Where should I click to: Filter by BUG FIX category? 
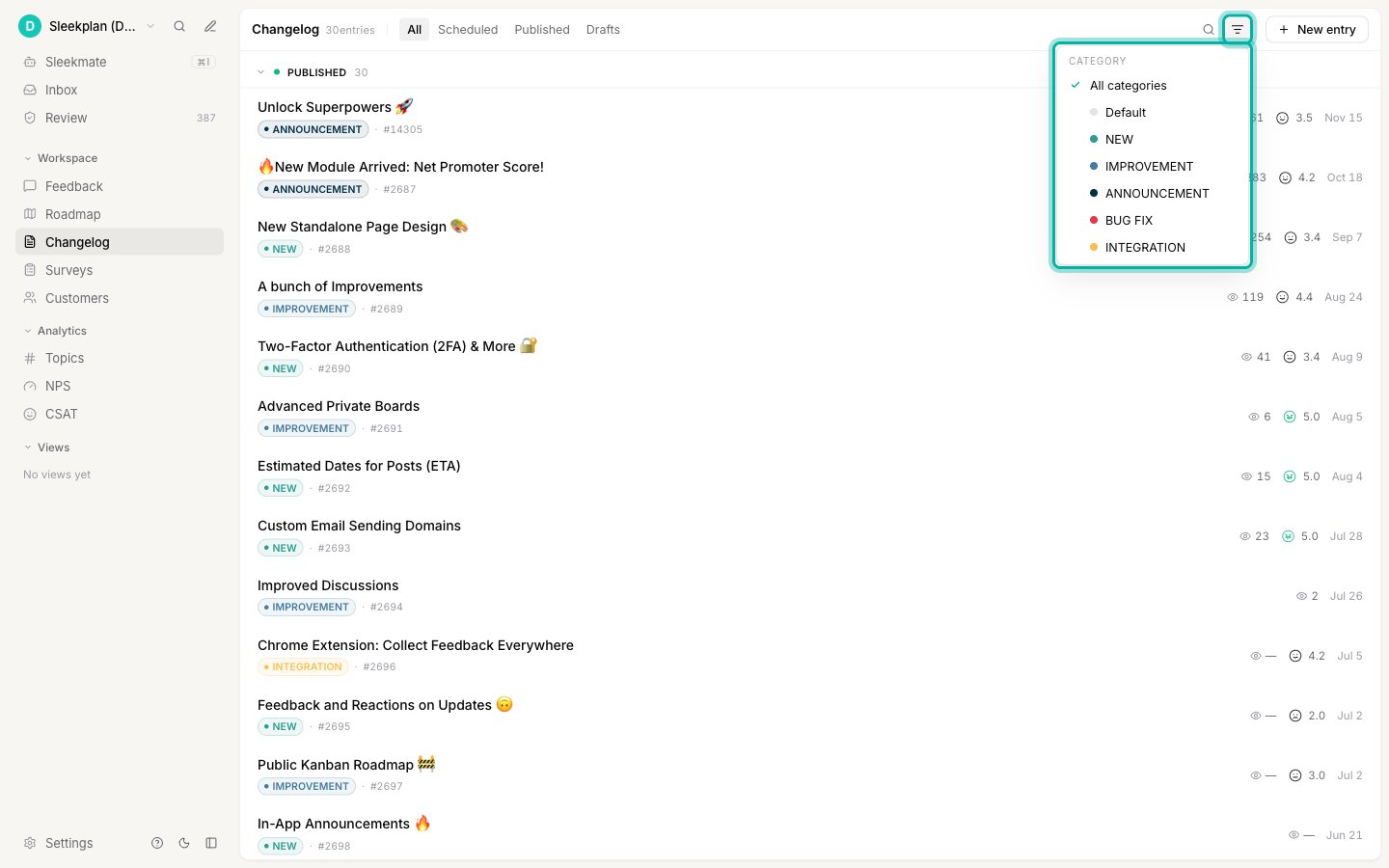tap(1153, 221)
